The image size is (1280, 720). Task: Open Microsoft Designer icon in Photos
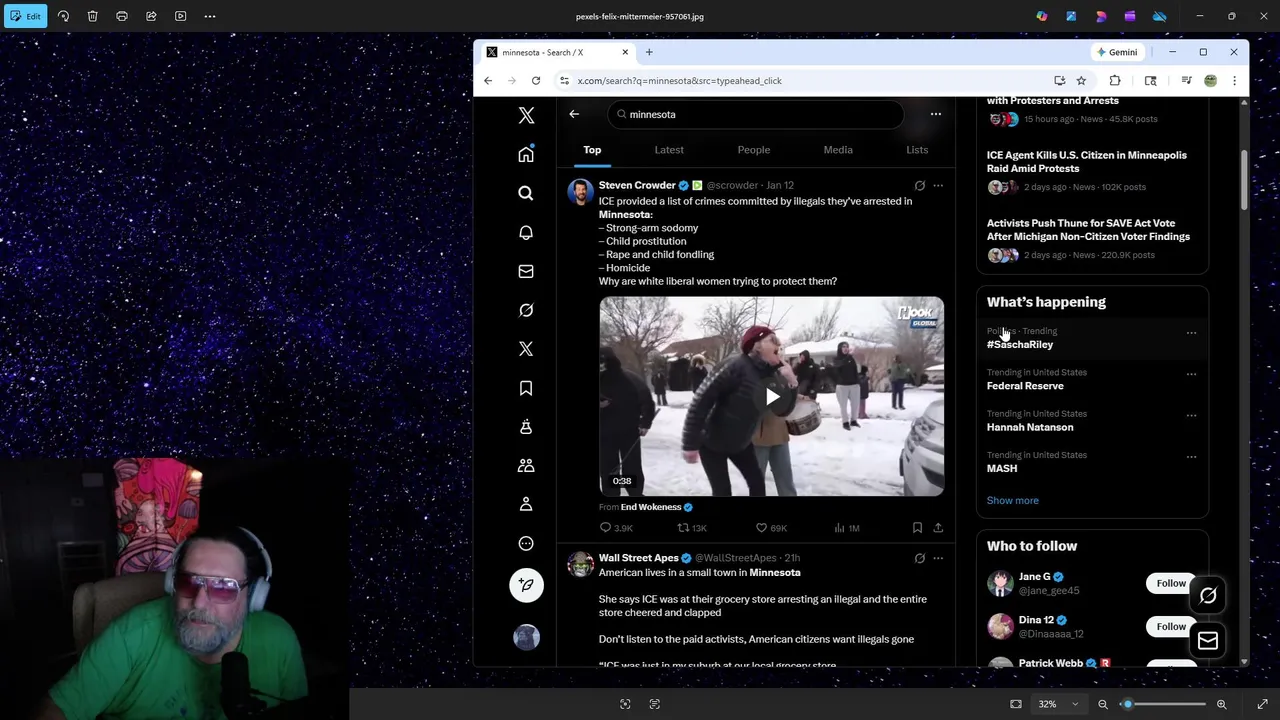click(x=1101, y=16)
